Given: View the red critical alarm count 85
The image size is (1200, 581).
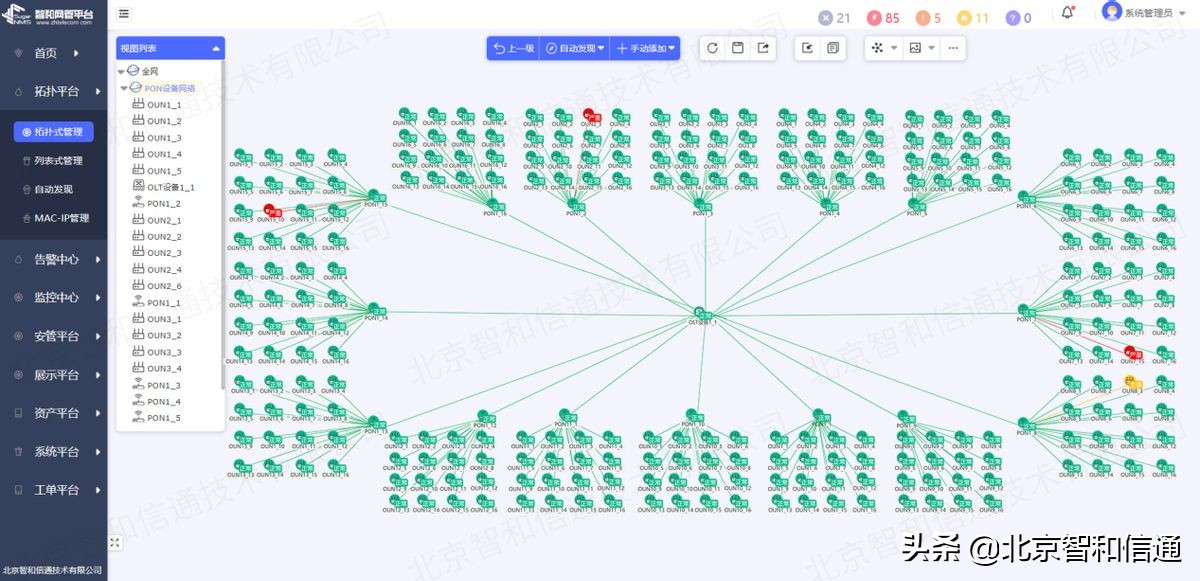Looking at the screenshot, I should [883, 18].
